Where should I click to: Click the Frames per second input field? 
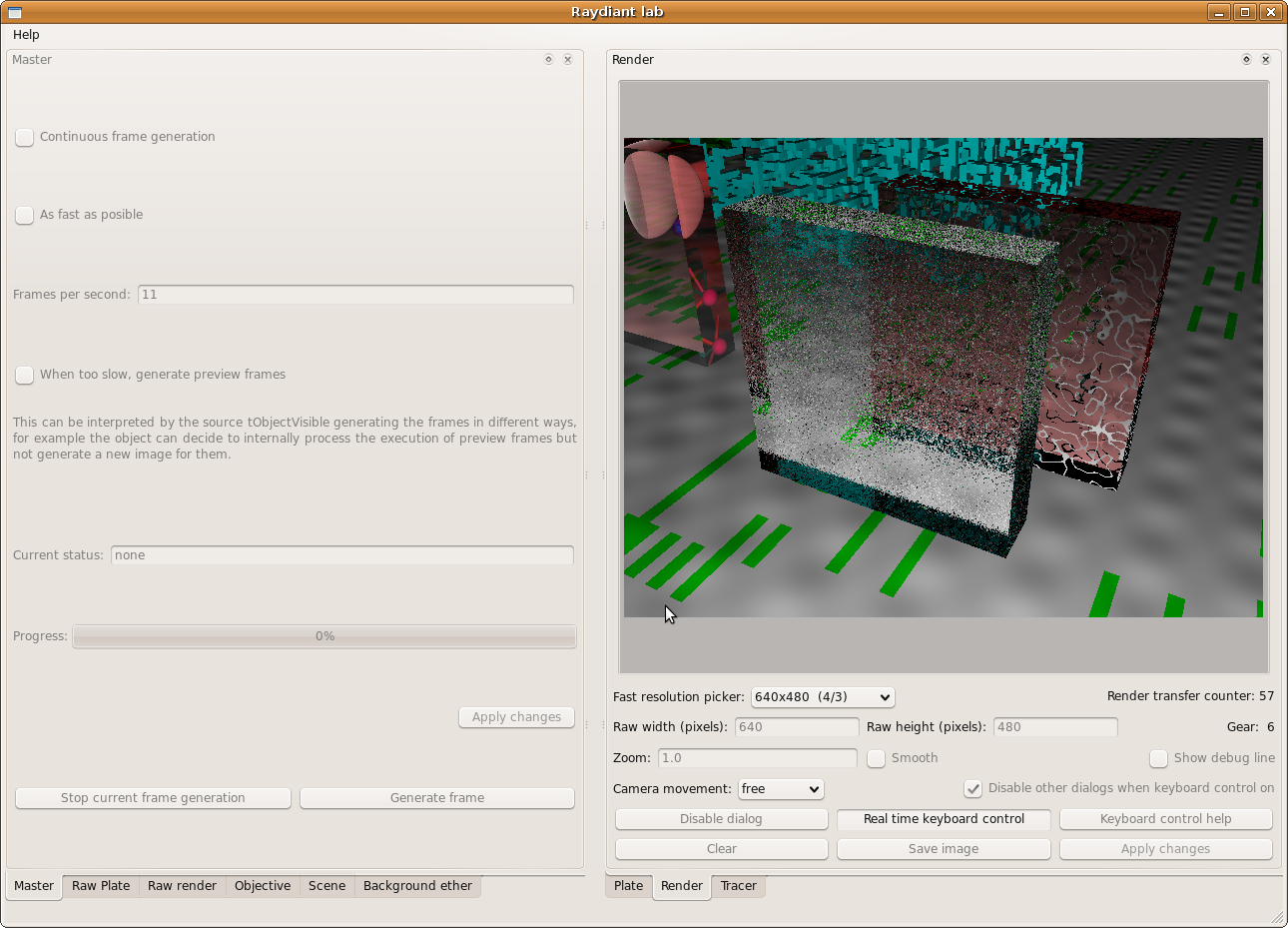(355, 295)
